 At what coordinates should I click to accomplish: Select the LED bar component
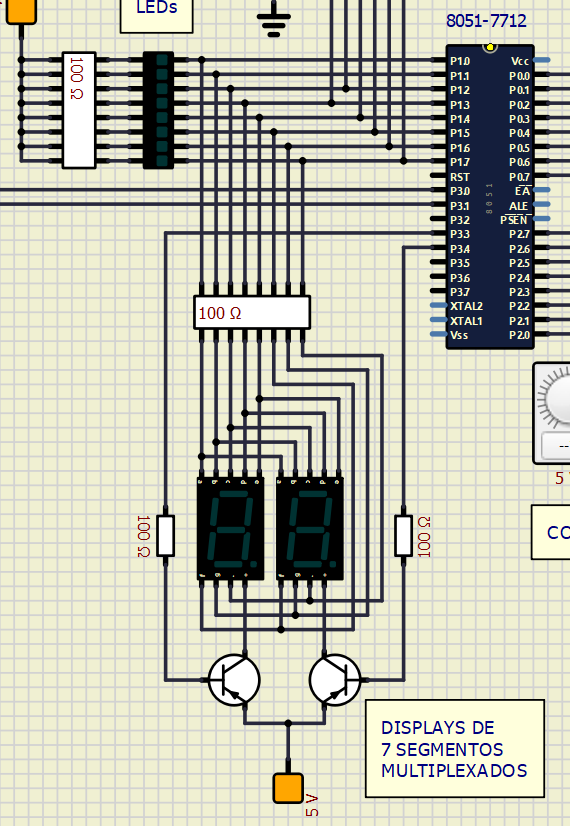(159, 110)
